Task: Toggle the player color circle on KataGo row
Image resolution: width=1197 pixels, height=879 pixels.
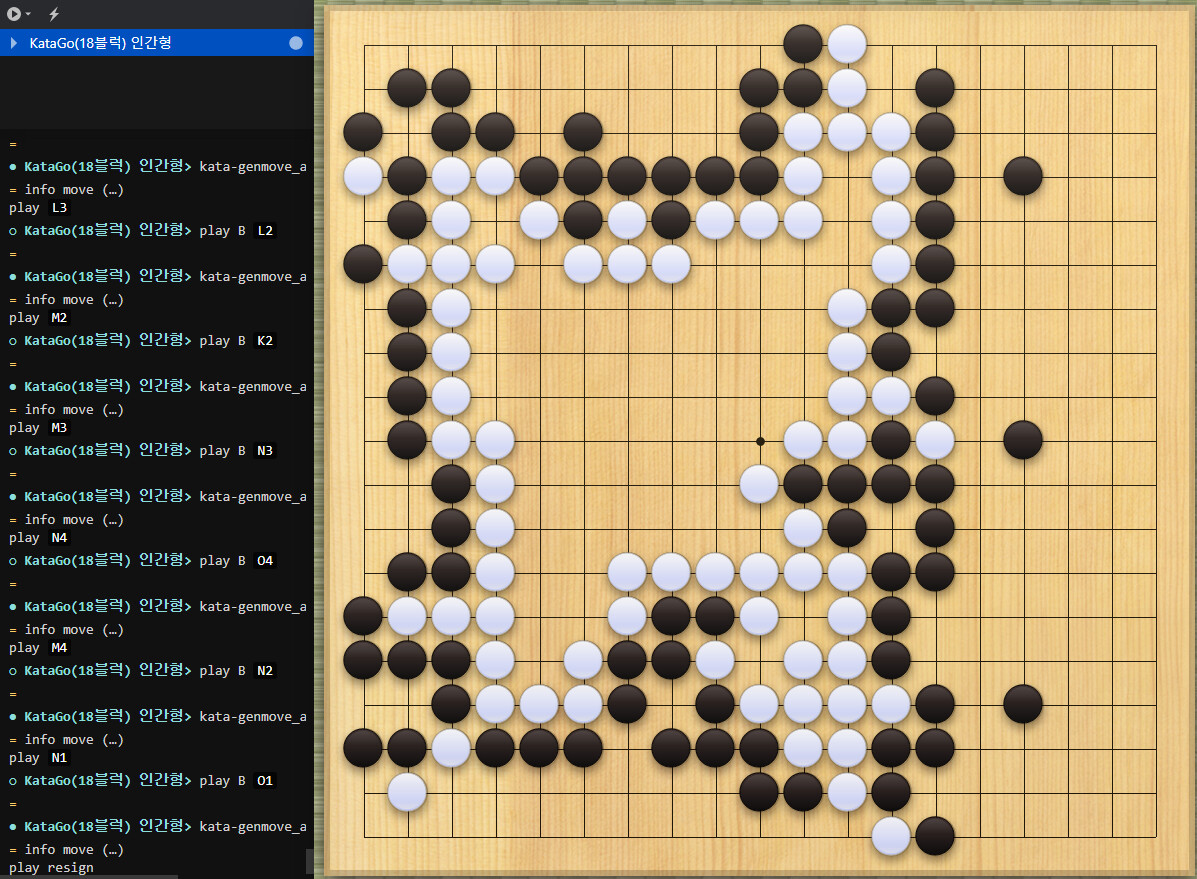Action: click(x=296, y=44)
